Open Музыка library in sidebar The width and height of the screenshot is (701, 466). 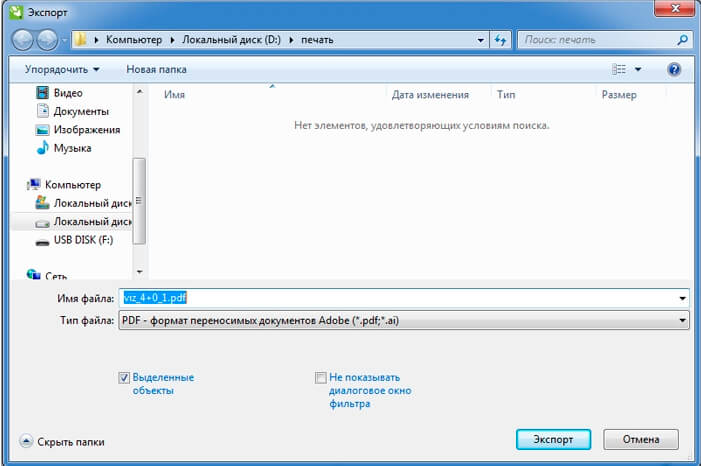[x=72, y=148]
